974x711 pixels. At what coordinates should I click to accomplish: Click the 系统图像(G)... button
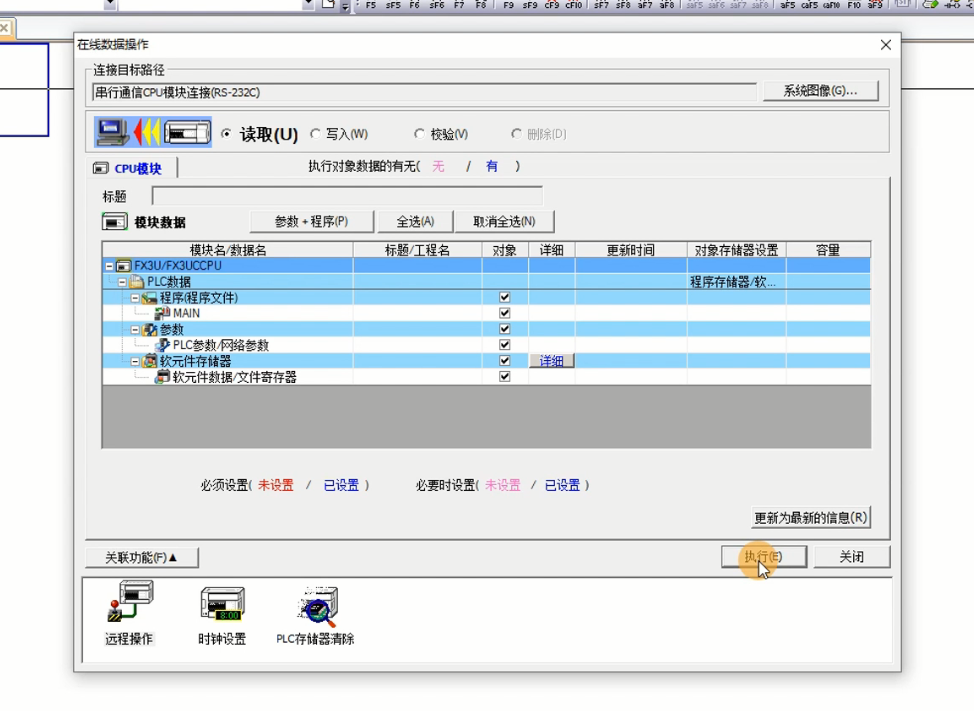pos(820,91)
